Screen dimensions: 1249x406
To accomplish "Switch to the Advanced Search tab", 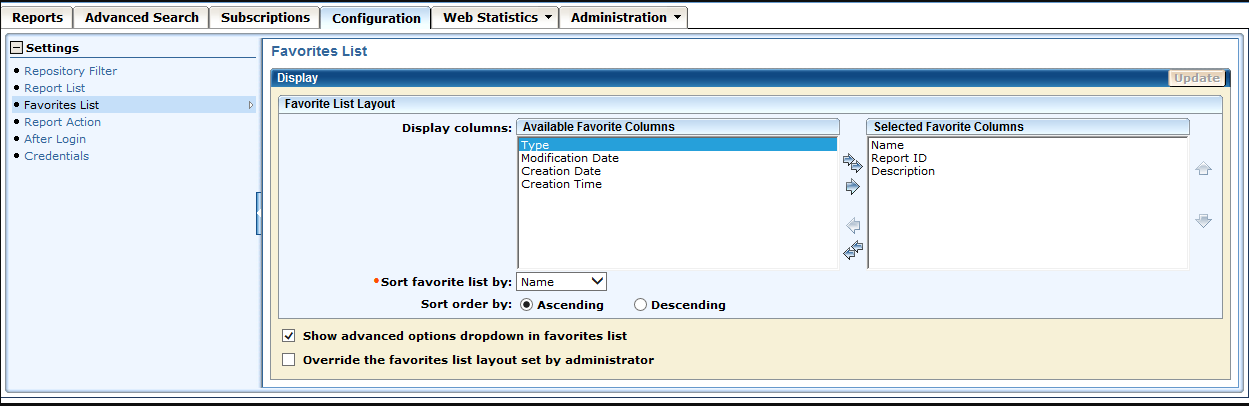I will [x=142, y=18].
